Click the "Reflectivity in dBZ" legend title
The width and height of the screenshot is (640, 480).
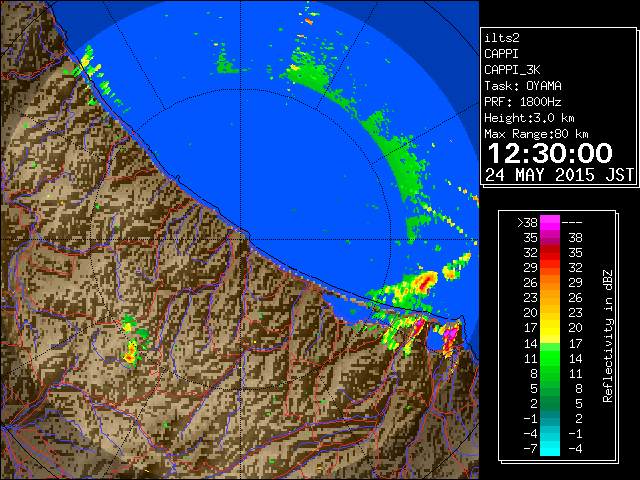click(x=608, y=336)
